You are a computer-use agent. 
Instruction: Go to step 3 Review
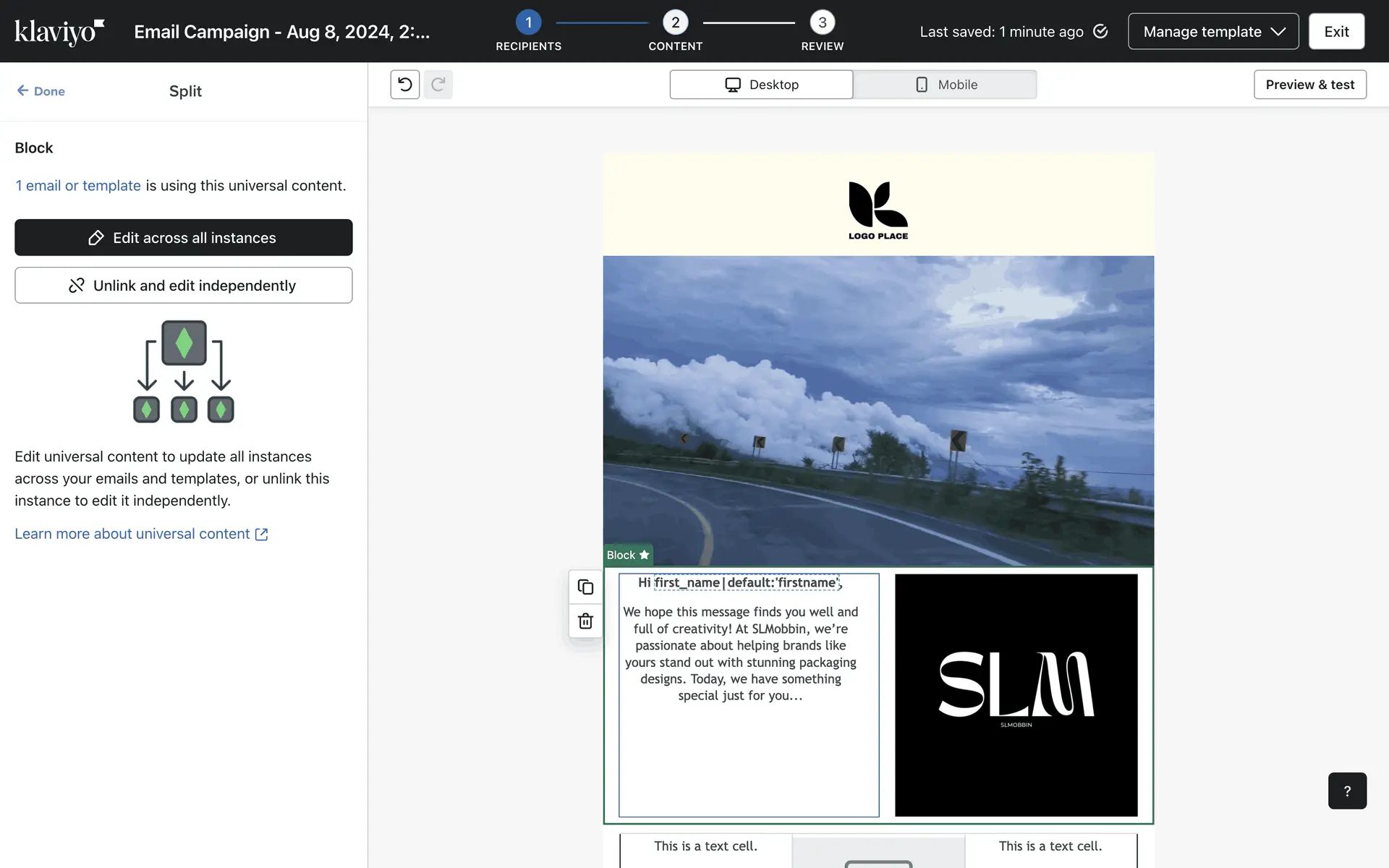pos(822,23)
